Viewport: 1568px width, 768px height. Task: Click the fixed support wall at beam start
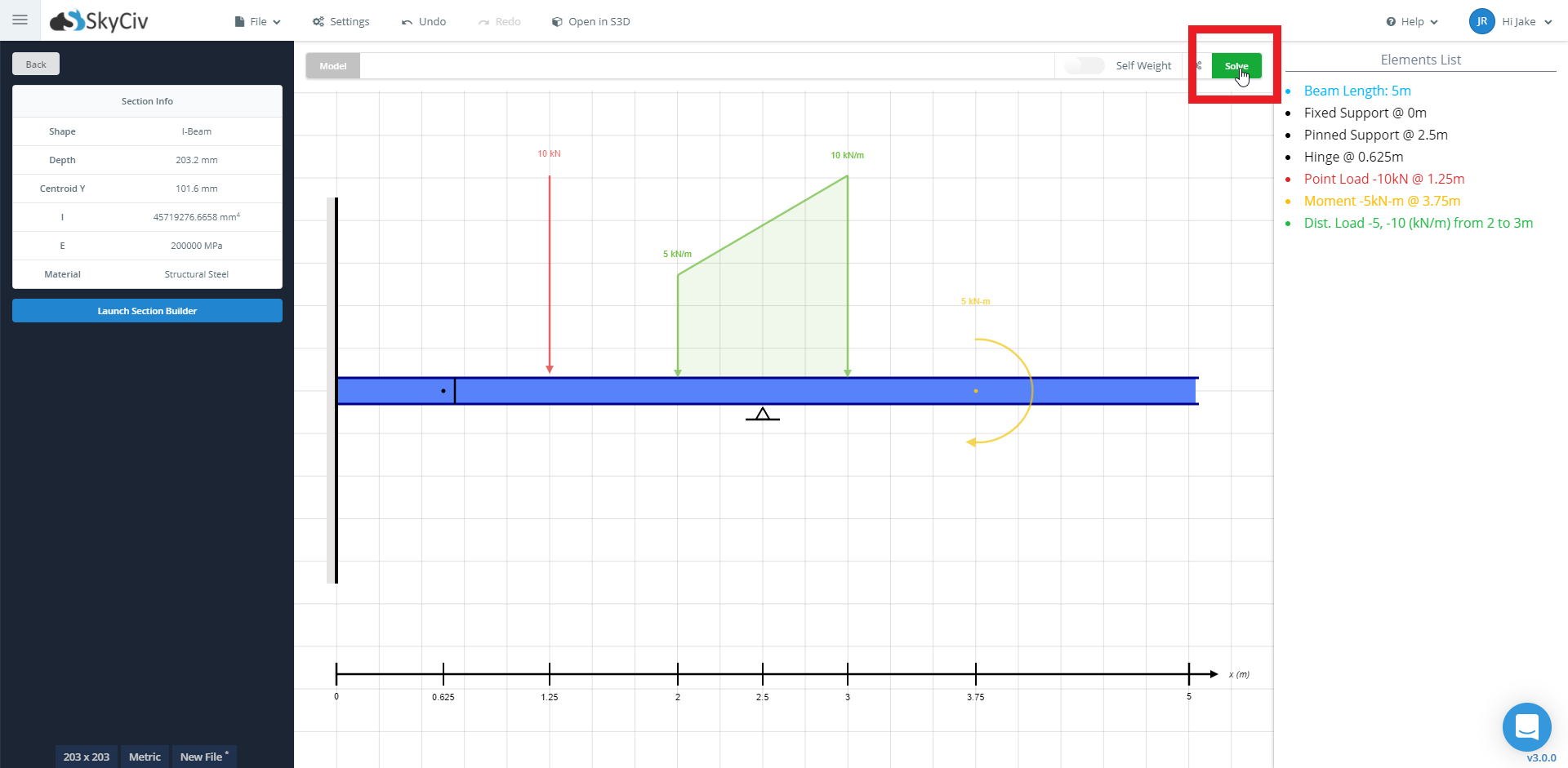click(x=333, y=390)
